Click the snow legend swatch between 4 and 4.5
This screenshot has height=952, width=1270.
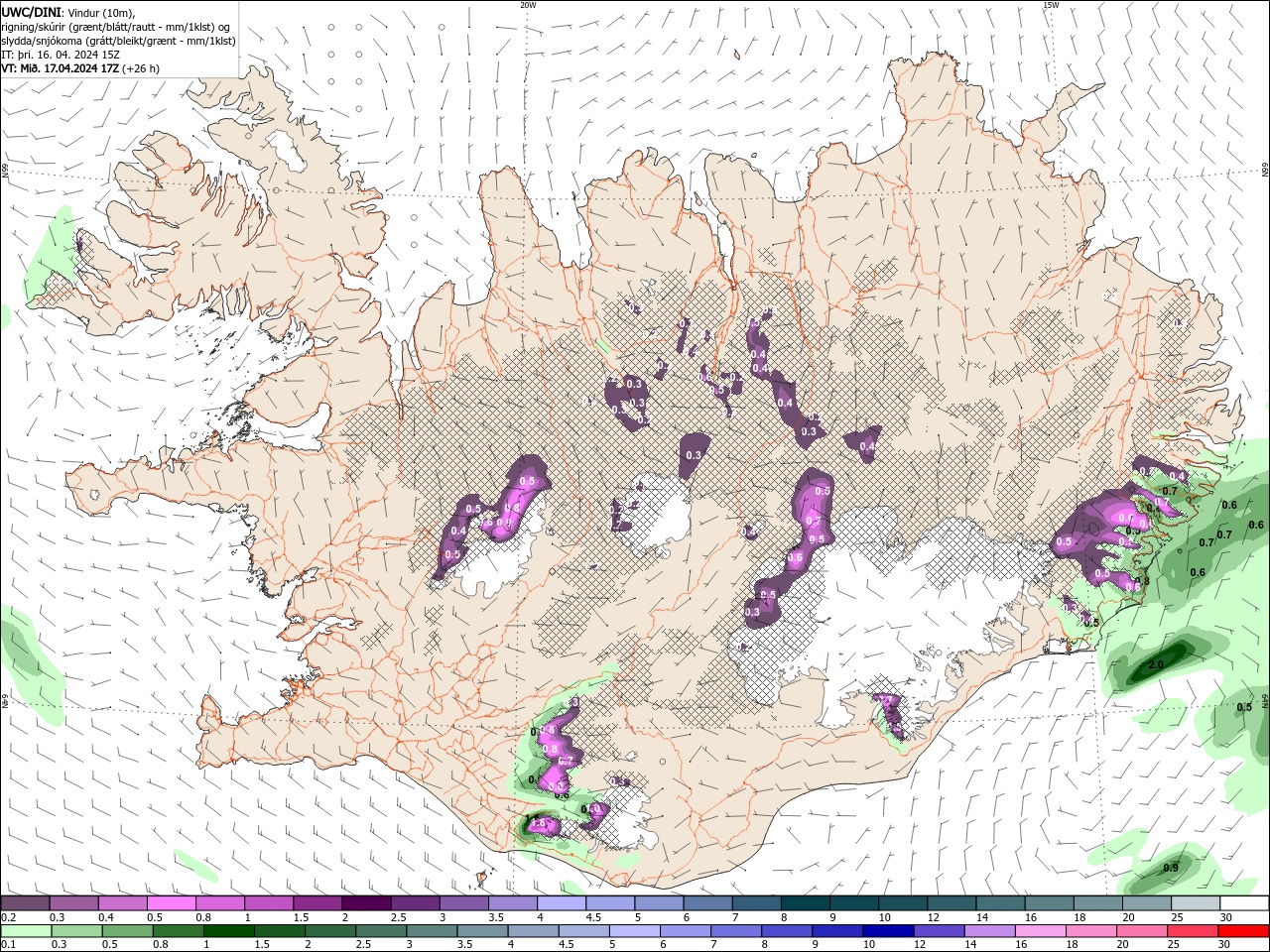pyautogui.click(x=561, y=903)
